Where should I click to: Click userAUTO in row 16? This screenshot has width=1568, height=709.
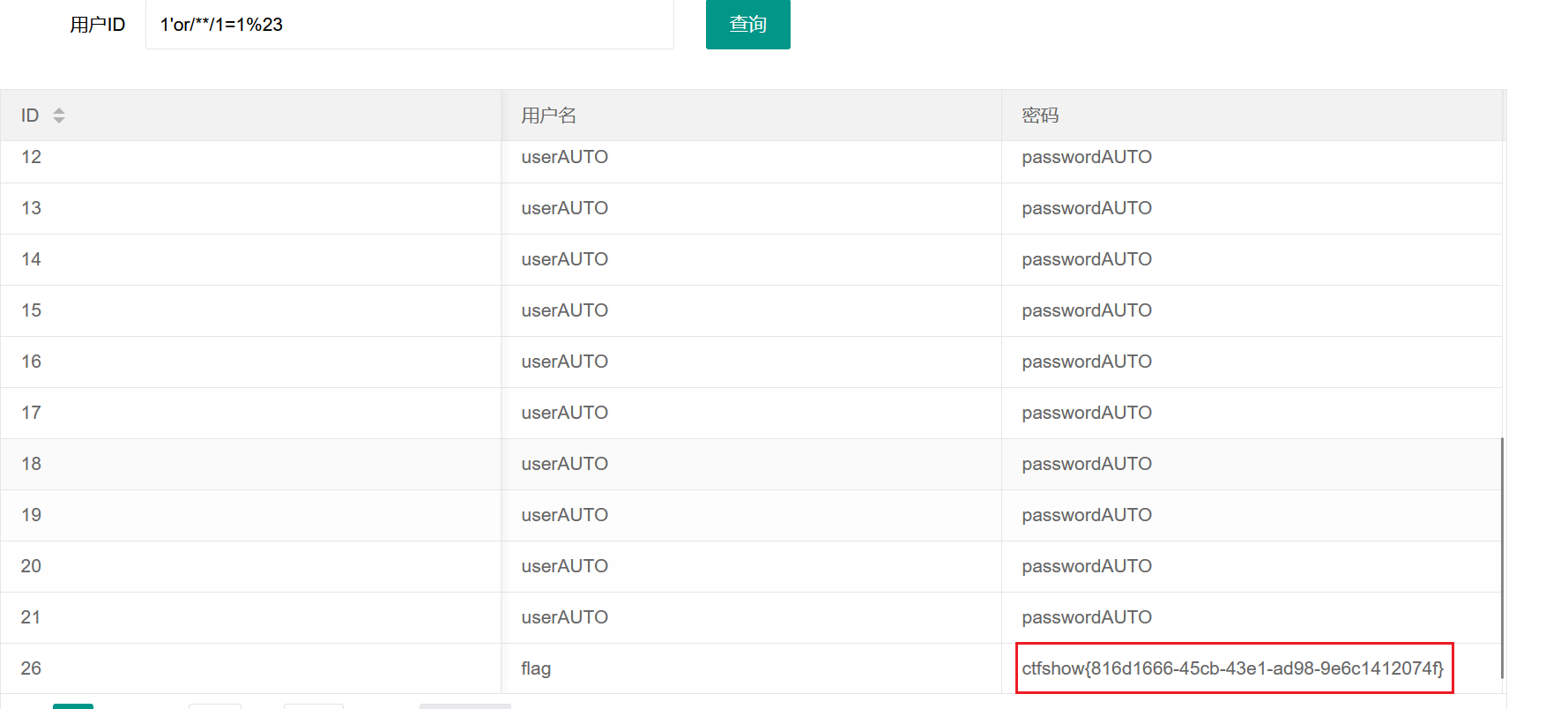pyautogui.click(x=565, y=362)
